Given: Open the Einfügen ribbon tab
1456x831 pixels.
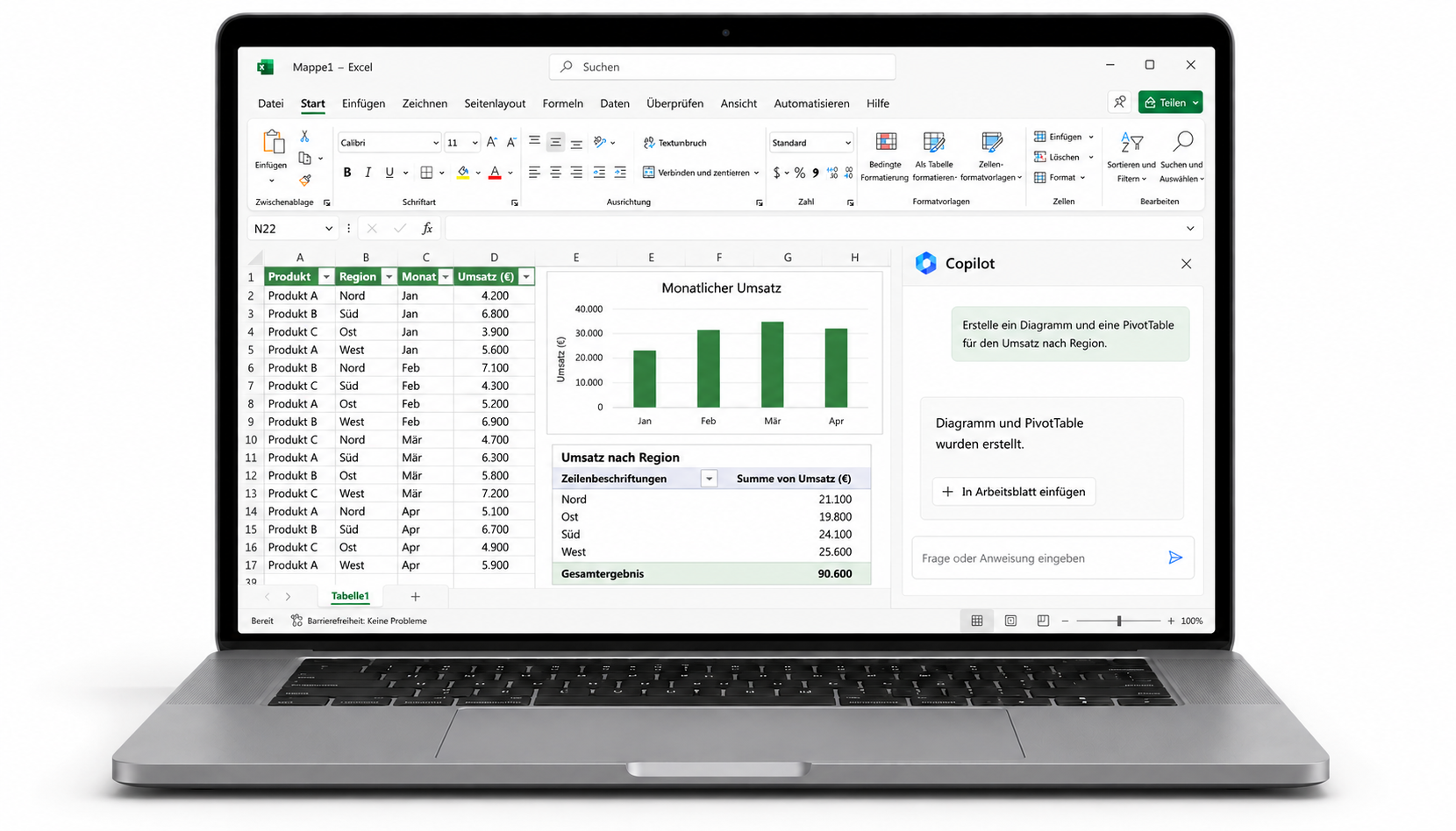Looking at the screenshot, I should (x=363, y=103).
